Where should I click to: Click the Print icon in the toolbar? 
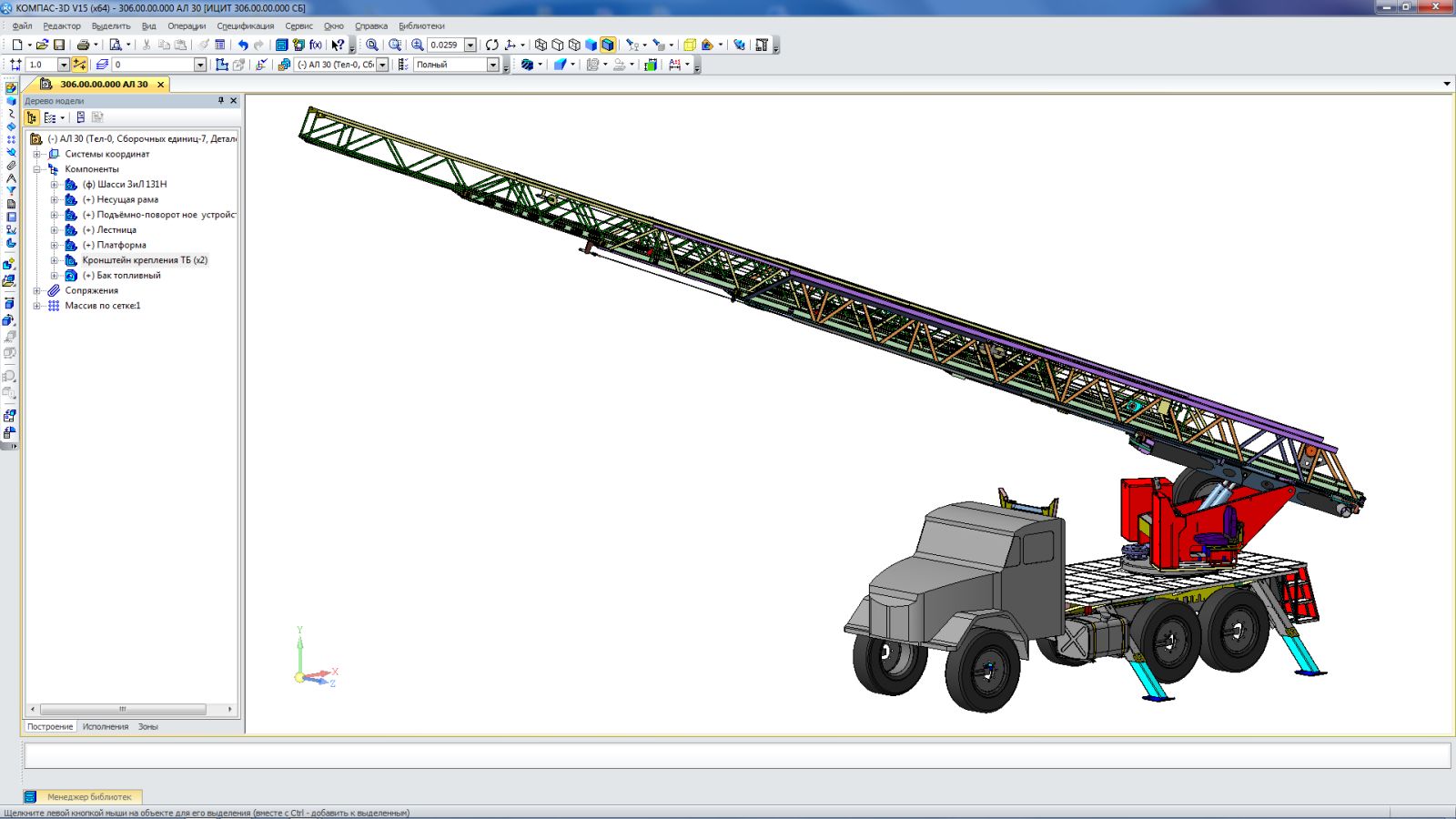(x=83, y=45)
